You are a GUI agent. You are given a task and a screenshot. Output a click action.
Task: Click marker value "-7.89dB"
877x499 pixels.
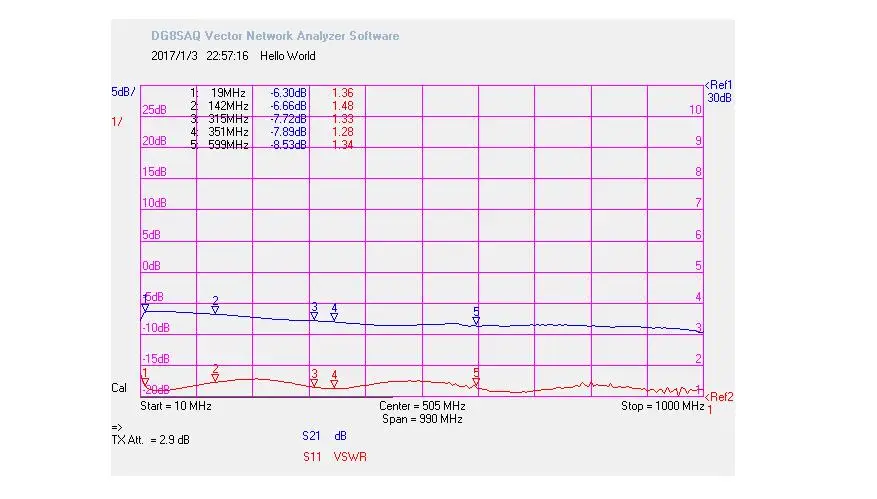click(289, 131)
